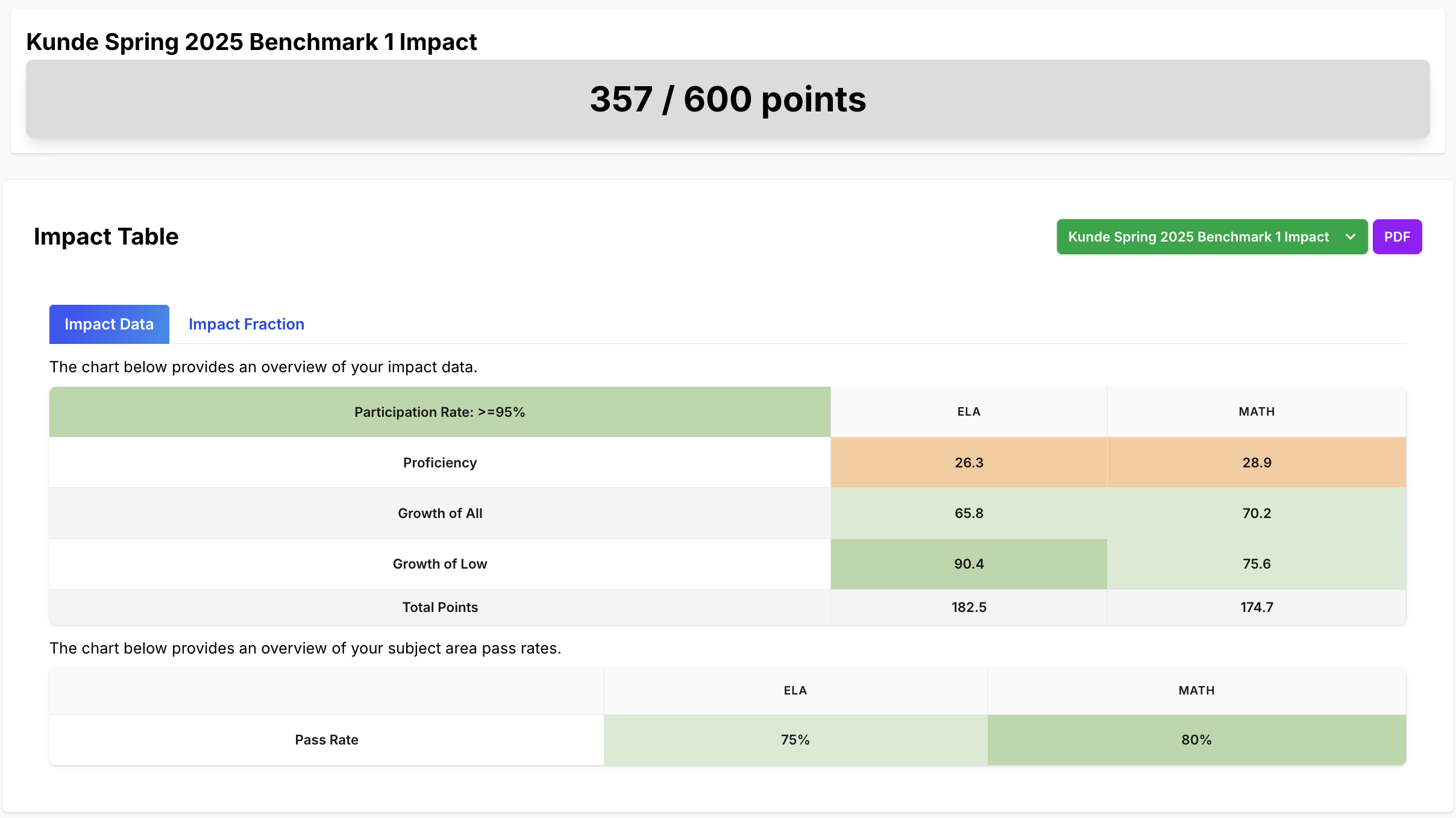The image size is (1456, 818).
Task: Click the ELA Pass Rate 75% cell
Action: click(795, 740)
